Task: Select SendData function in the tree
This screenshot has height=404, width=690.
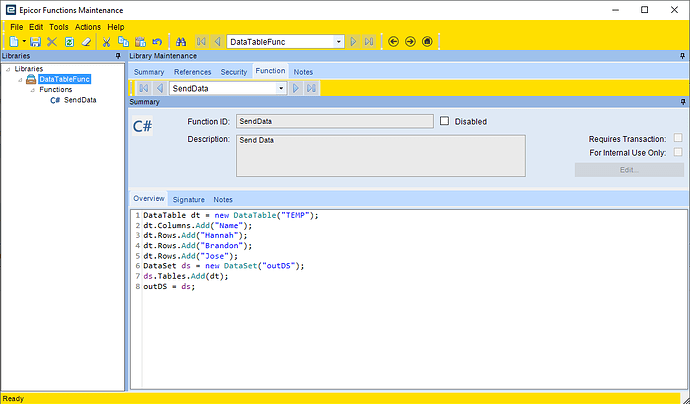Action: click(80, 100)
